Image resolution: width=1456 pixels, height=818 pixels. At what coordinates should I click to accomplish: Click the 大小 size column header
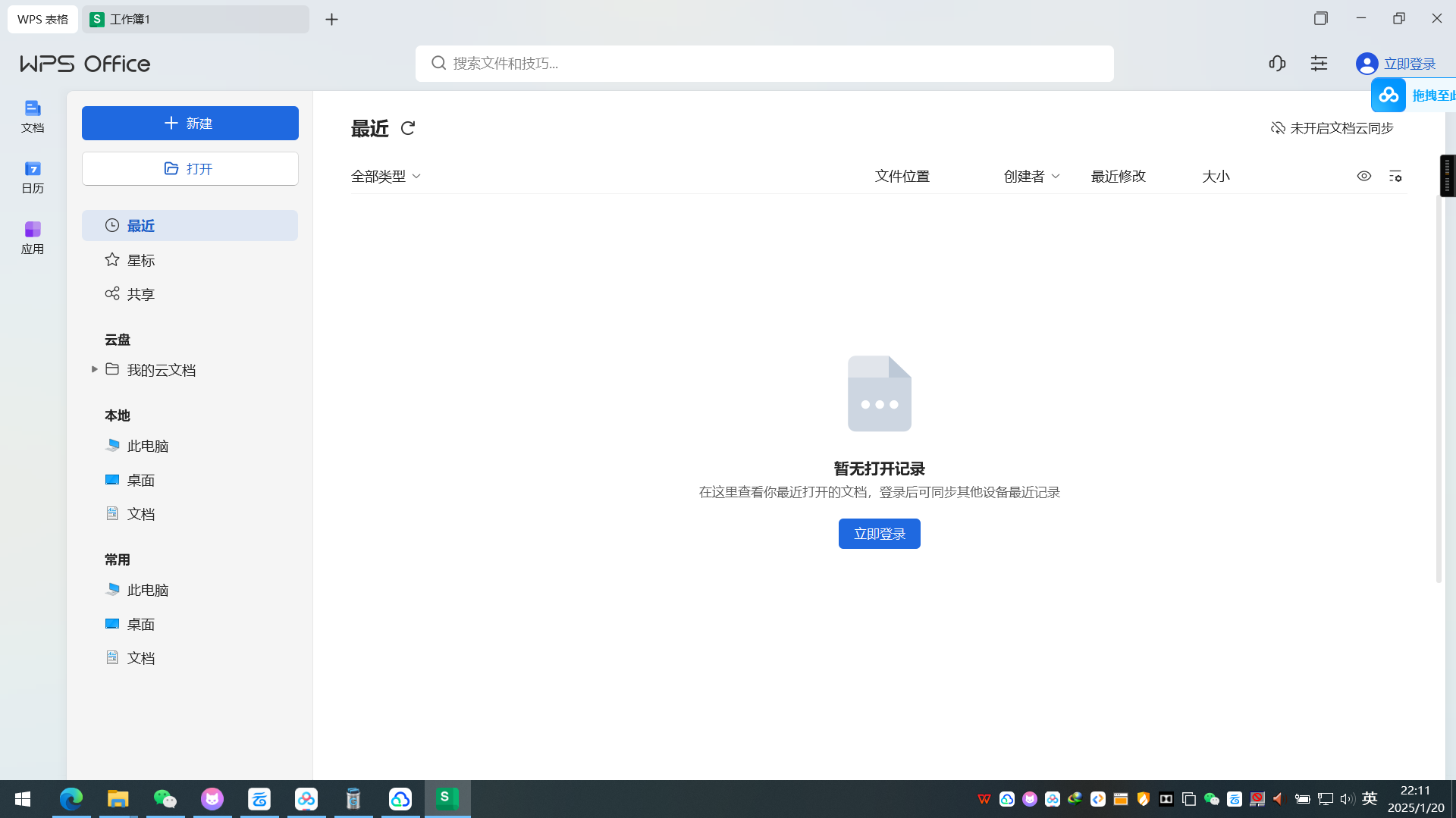pos(1216,176)
